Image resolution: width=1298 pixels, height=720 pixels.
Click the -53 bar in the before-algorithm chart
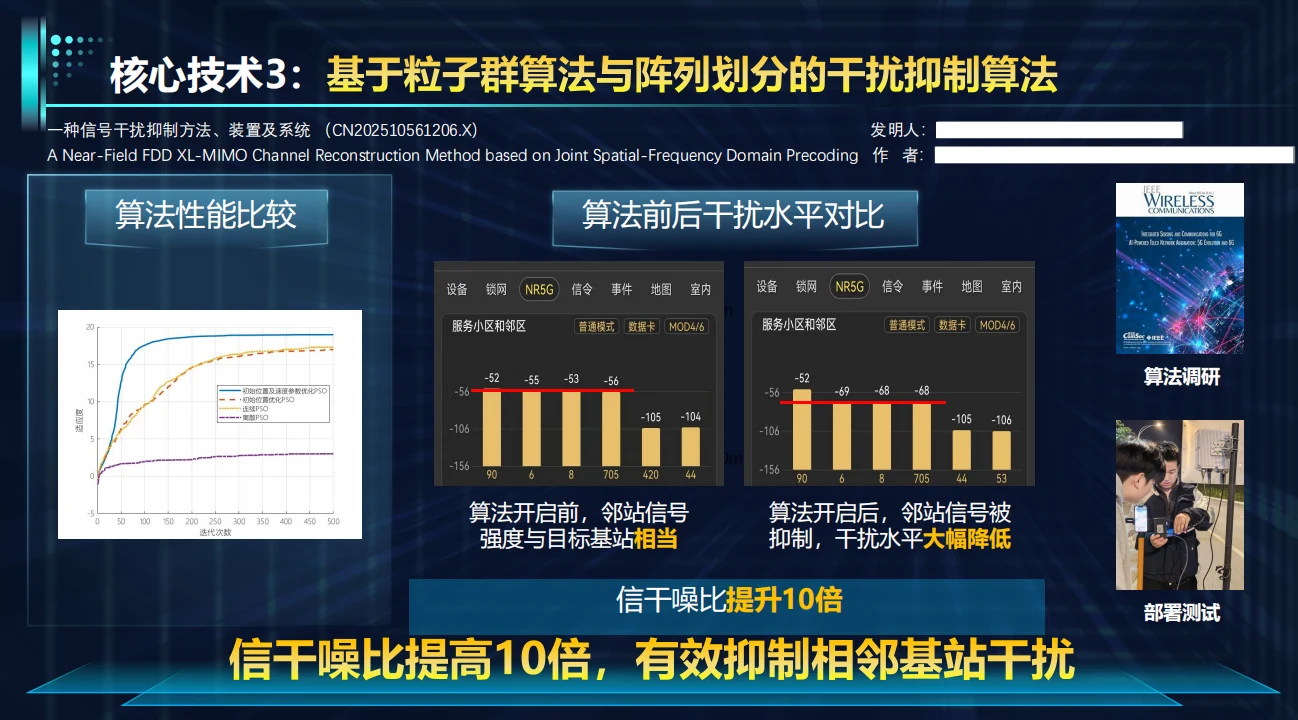[x=571, y=428]
